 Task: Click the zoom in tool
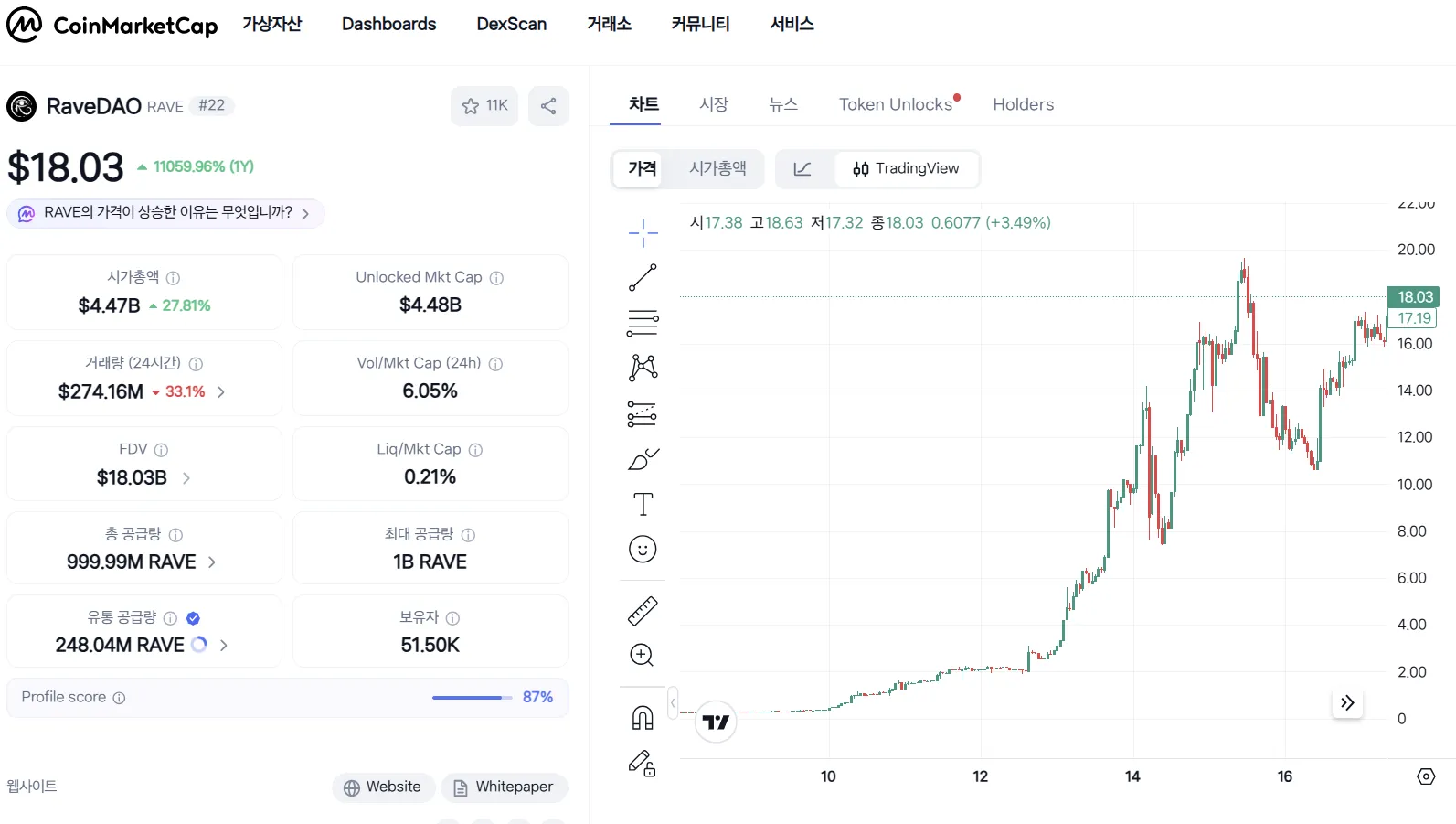(x=643, y=655)
